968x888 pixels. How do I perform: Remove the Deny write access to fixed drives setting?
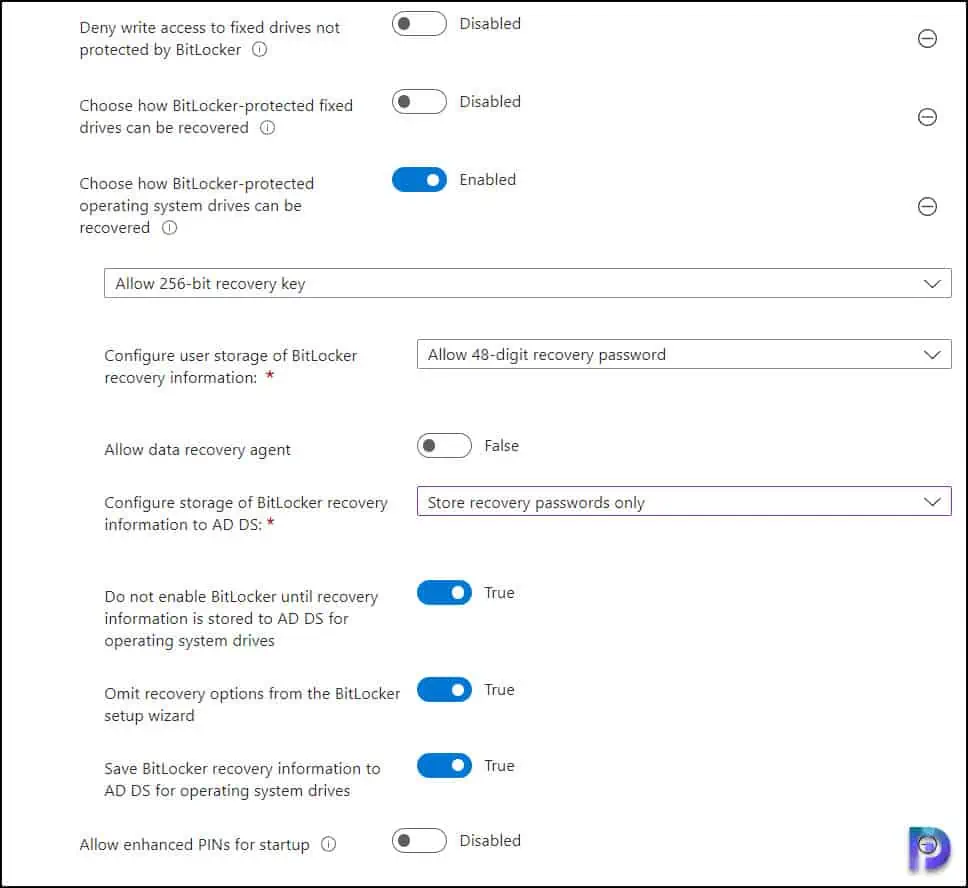[927, 39]
